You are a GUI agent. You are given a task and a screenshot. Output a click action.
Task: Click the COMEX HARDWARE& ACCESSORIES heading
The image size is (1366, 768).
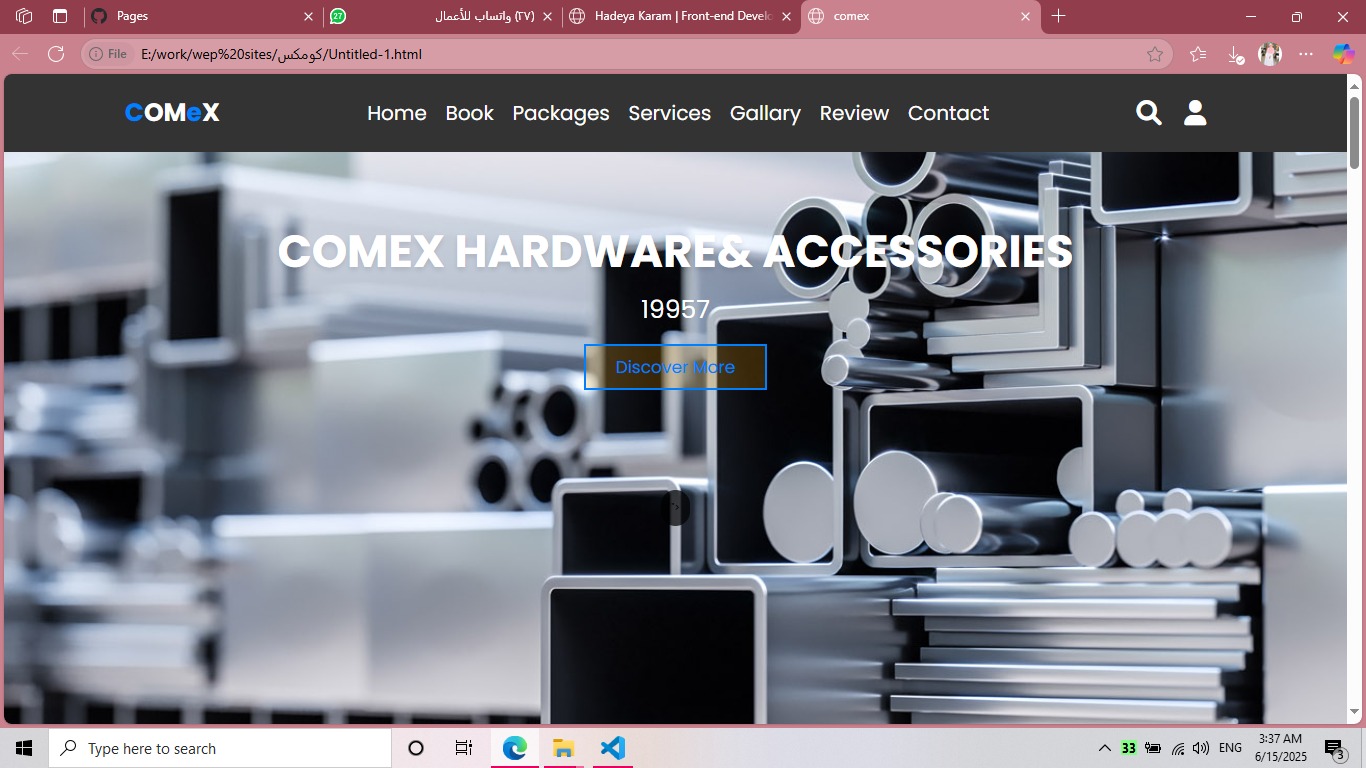tap(675, 251)
